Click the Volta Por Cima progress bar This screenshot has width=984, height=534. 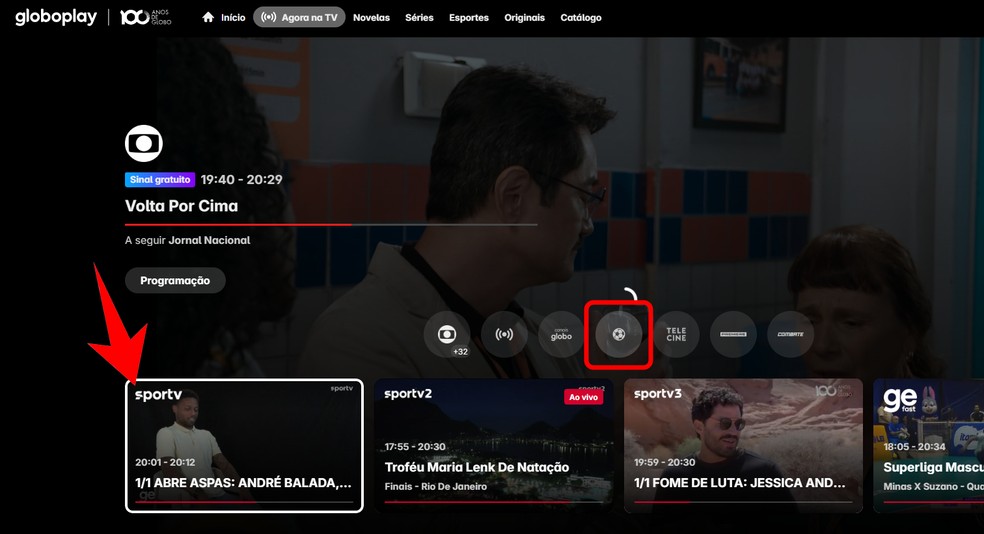point(331,224)
